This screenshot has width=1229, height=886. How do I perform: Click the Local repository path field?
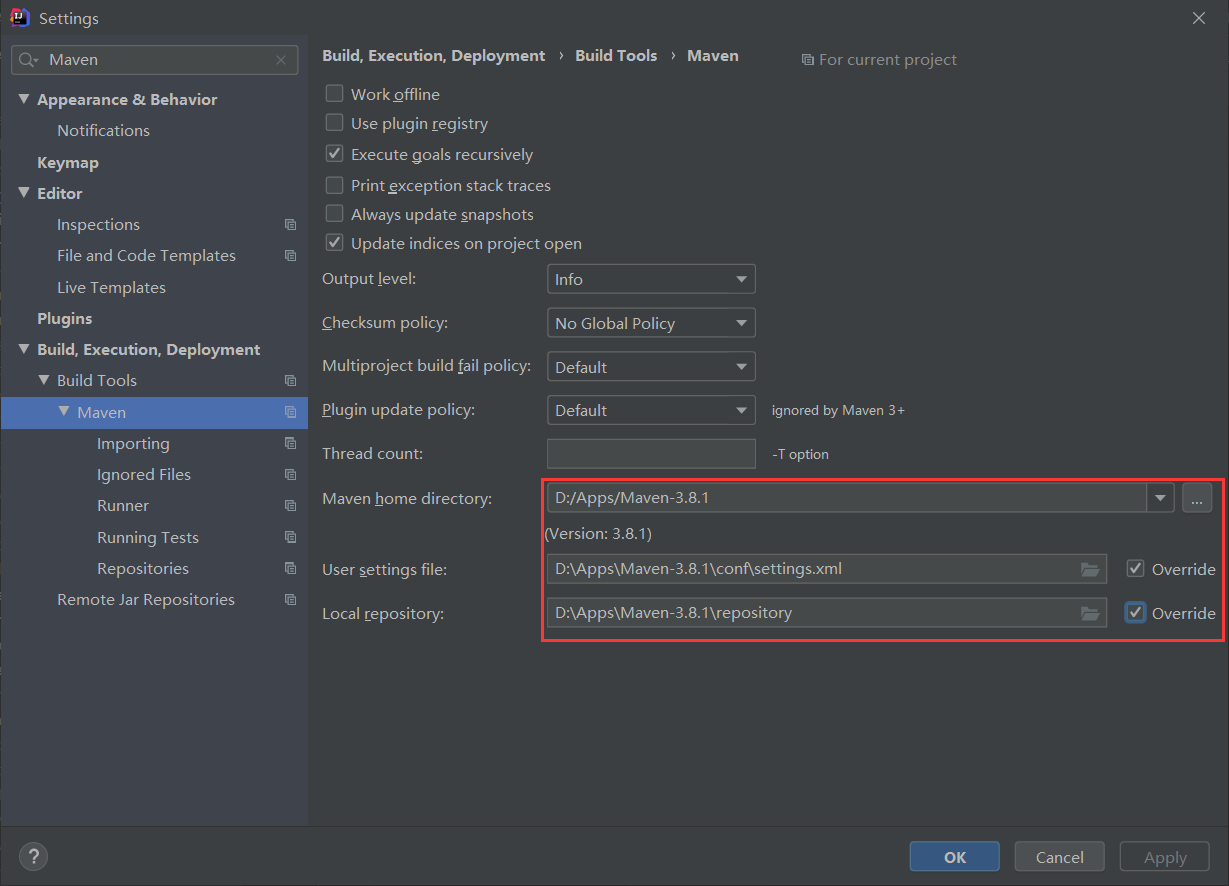827,613
